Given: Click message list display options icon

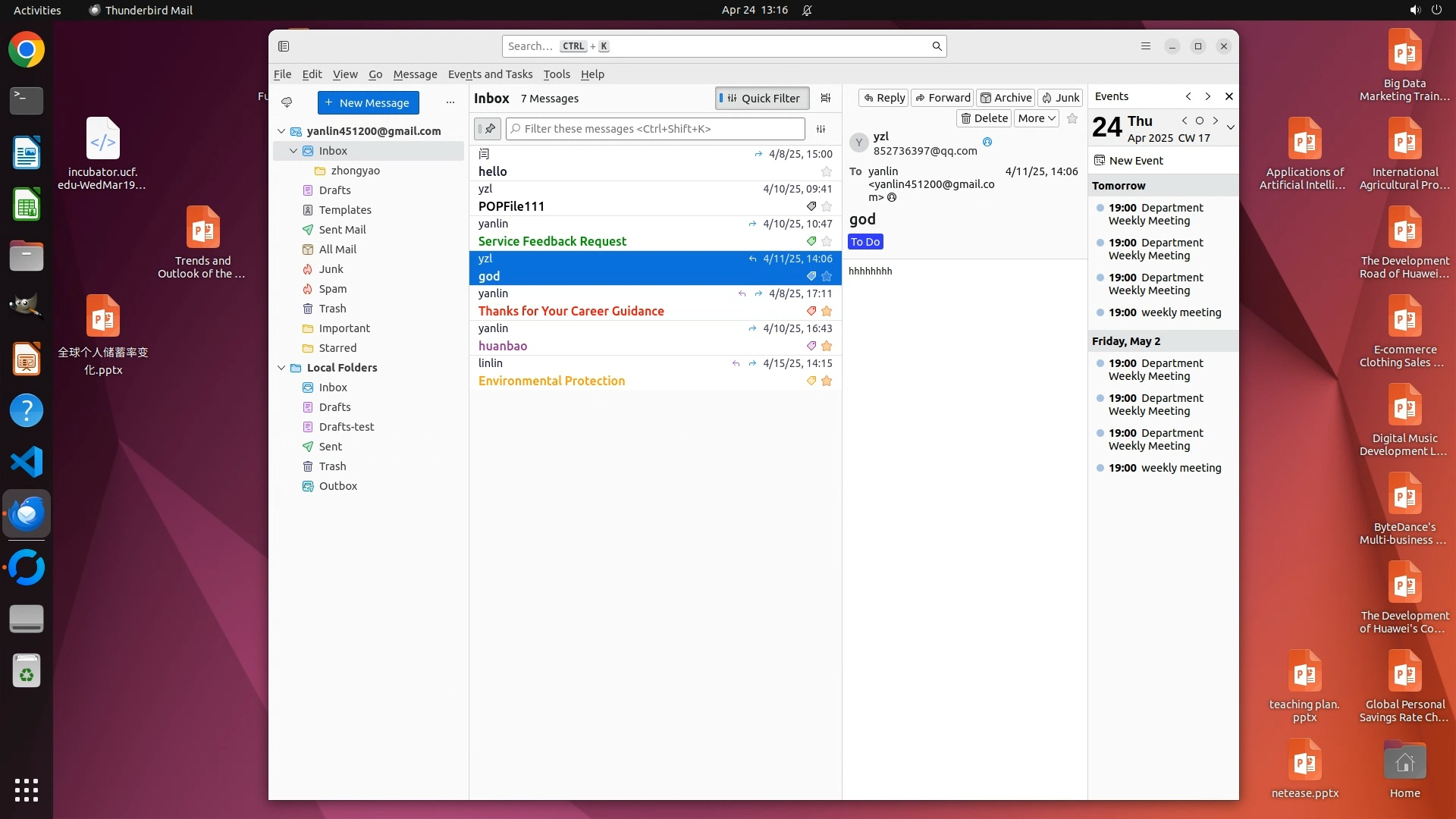Looking at the screenshot, I should 826,98.
